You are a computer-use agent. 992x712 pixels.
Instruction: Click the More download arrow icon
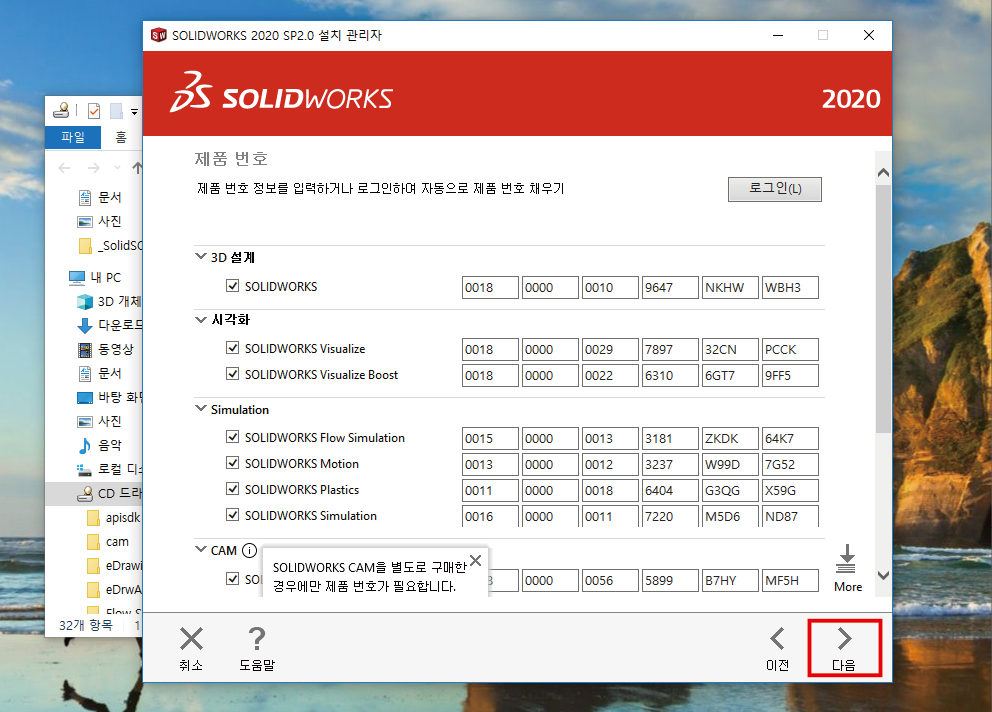coord(846,559)
